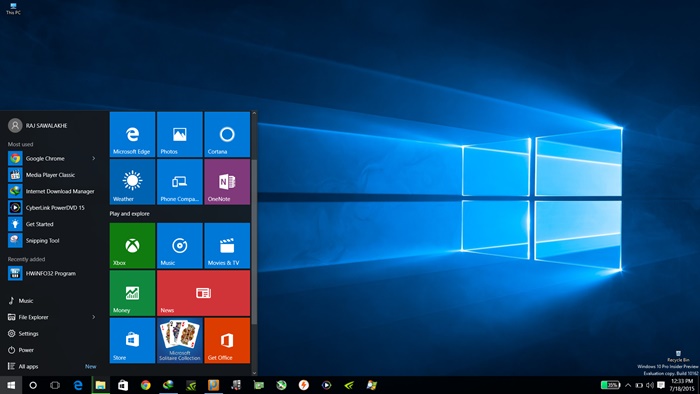This screenshot has width=700, height=394.
Task: Open HWiNFO32 Program under Recently added
Action: (x=52, y=273)
